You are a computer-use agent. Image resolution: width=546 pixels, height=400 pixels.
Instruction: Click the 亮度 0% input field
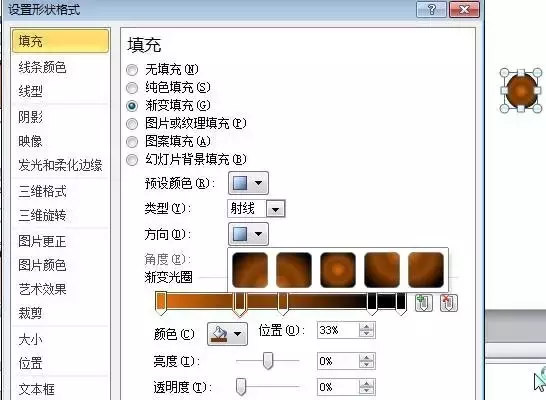point(338,361)
